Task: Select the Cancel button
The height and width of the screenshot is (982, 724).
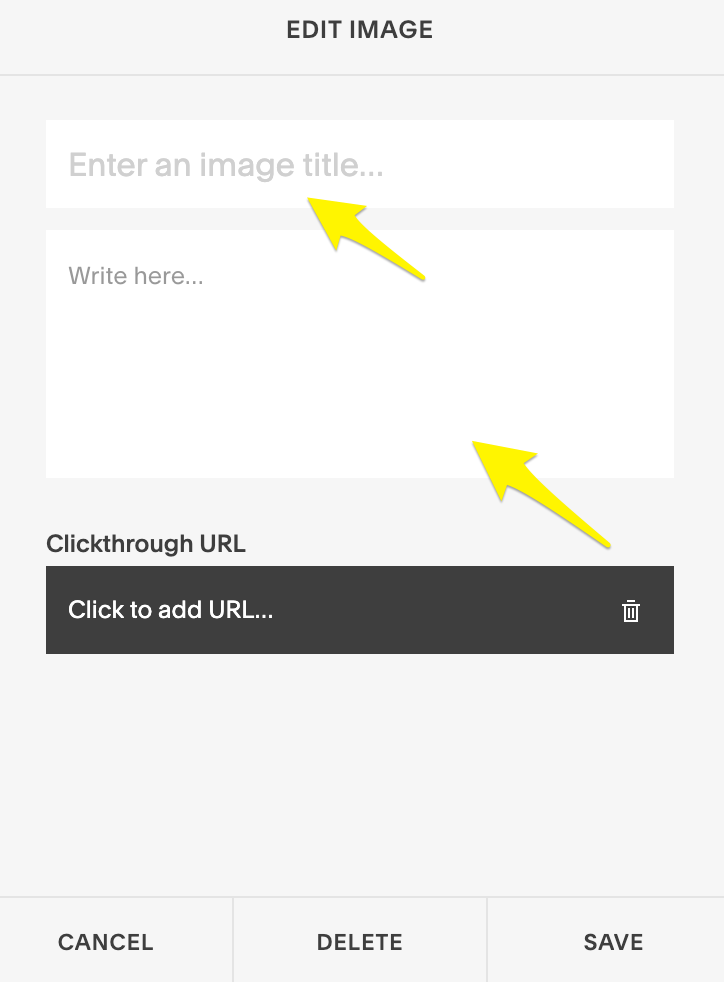Action: click(x=105, y=942)
